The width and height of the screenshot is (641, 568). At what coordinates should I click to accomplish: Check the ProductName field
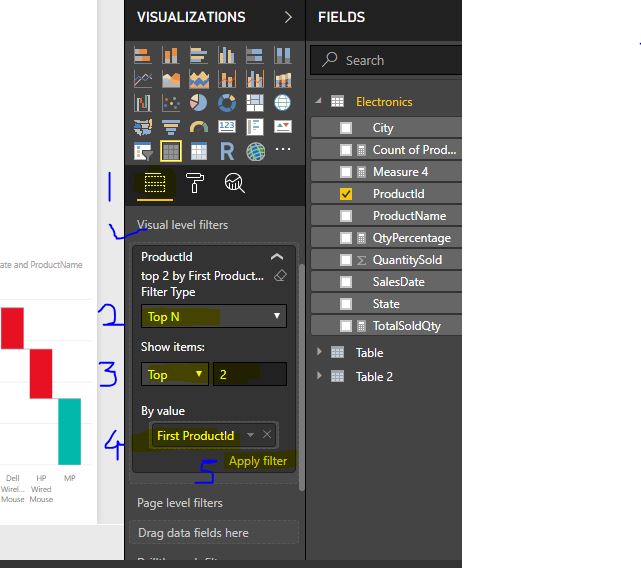[x=346, y=216]
